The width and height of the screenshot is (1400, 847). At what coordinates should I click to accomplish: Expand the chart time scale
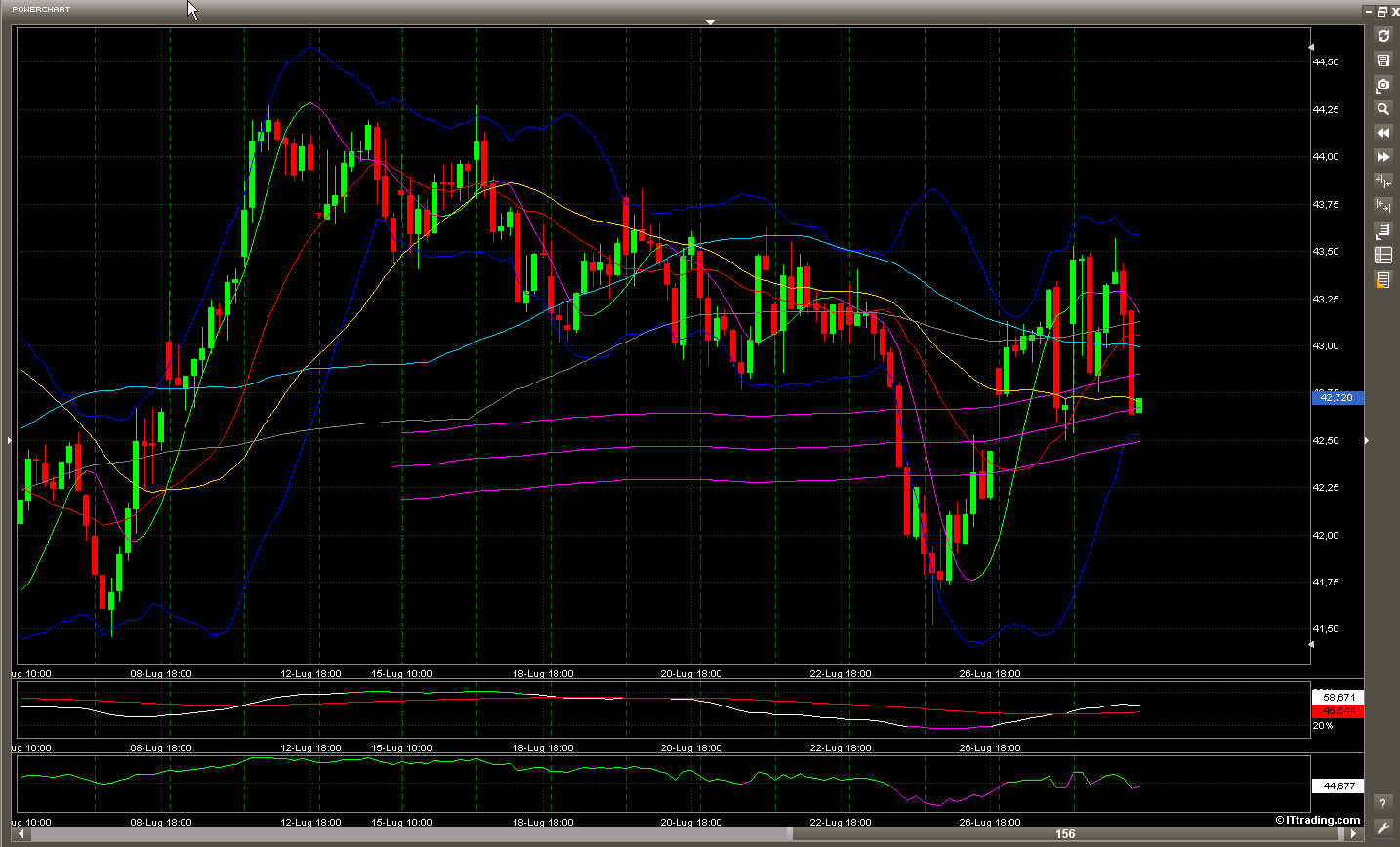click(x=1382, y=205)
